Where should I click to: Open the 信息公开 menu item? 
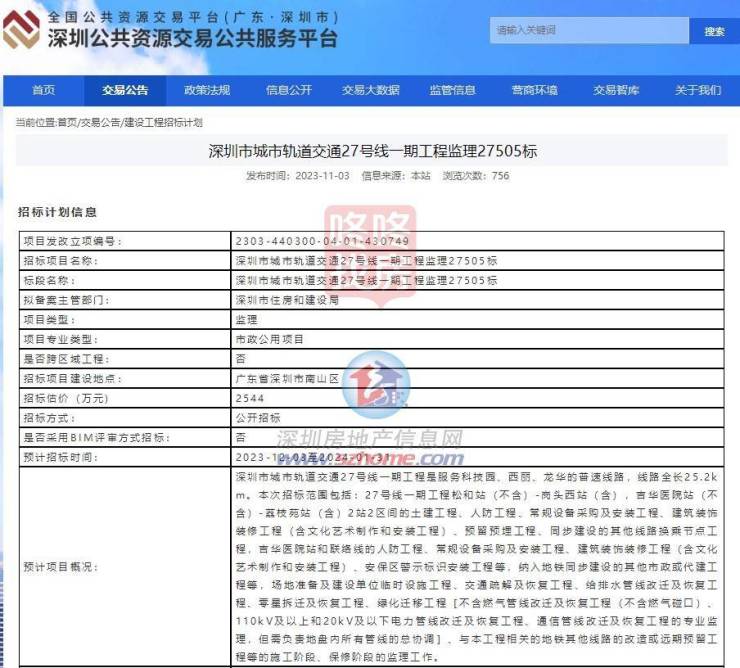click(x=289, y=90)
